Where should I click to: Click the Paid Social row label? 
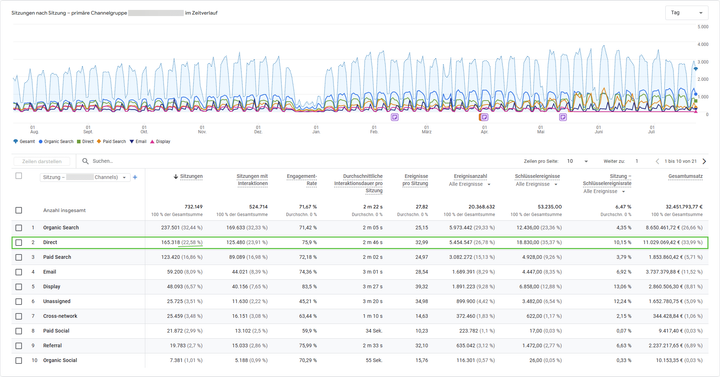(56, 331)
